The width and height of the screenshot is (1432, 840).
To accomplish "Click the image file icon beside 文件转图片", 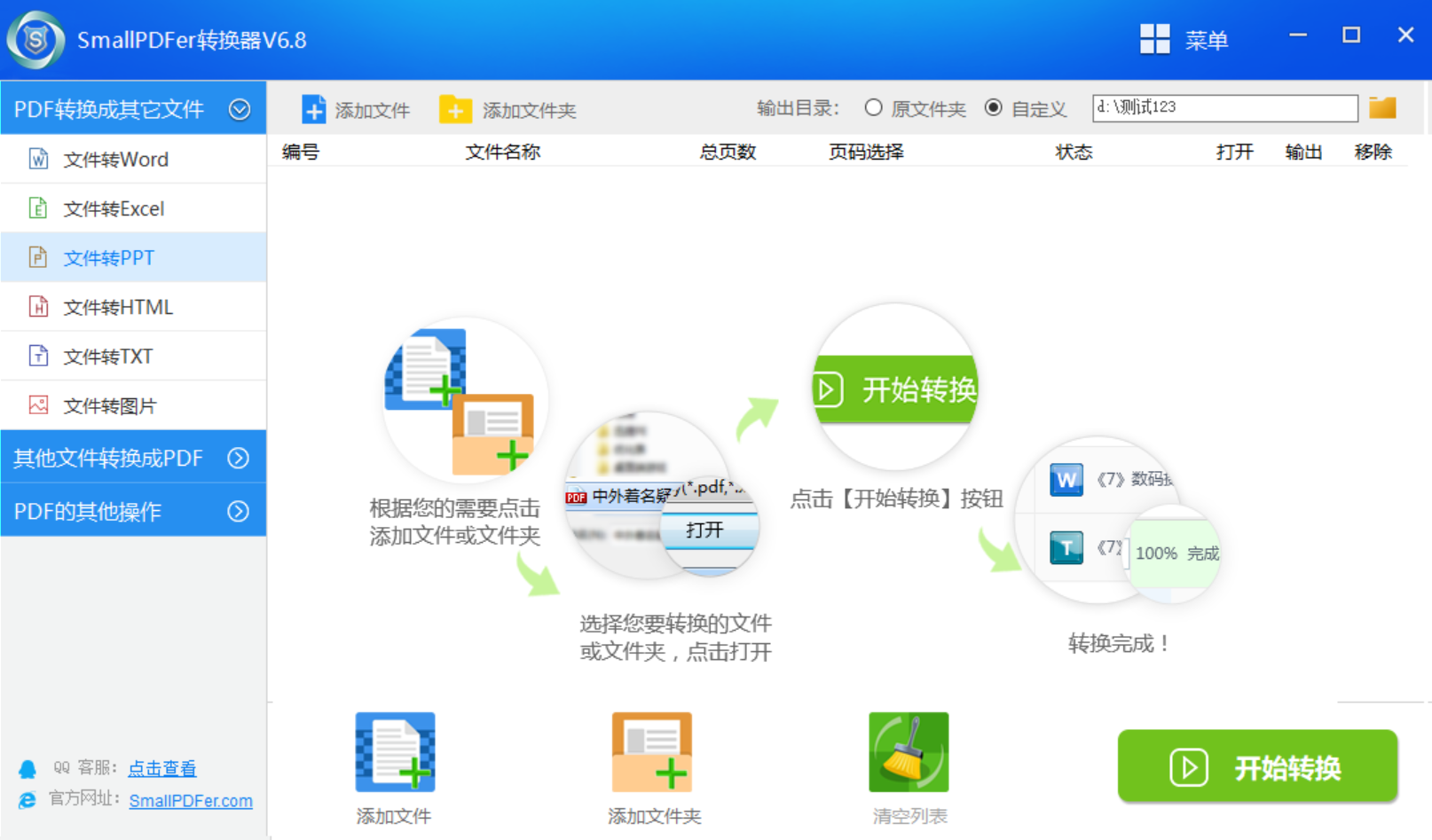I will [38, 405].
